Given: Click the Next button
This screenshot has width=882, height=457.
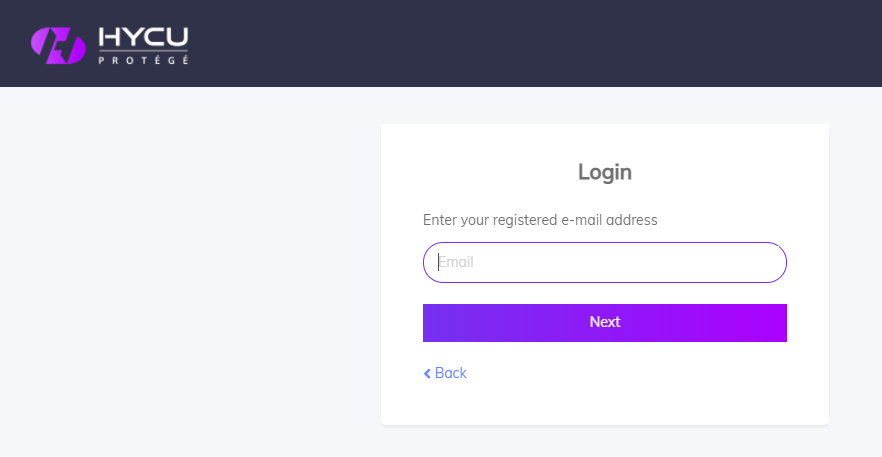Looking at the screenshot, I should tap(605, 323).
